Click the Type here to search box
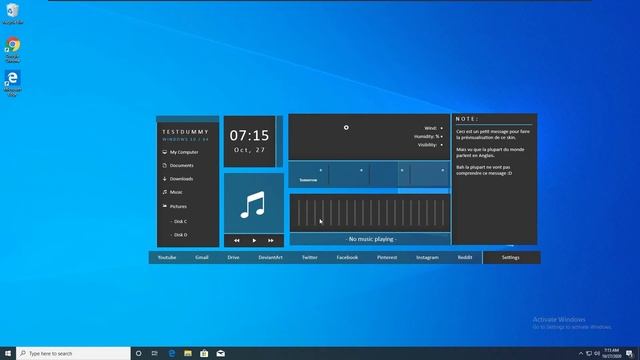This screenshot has width=640, height=360. 73,353
